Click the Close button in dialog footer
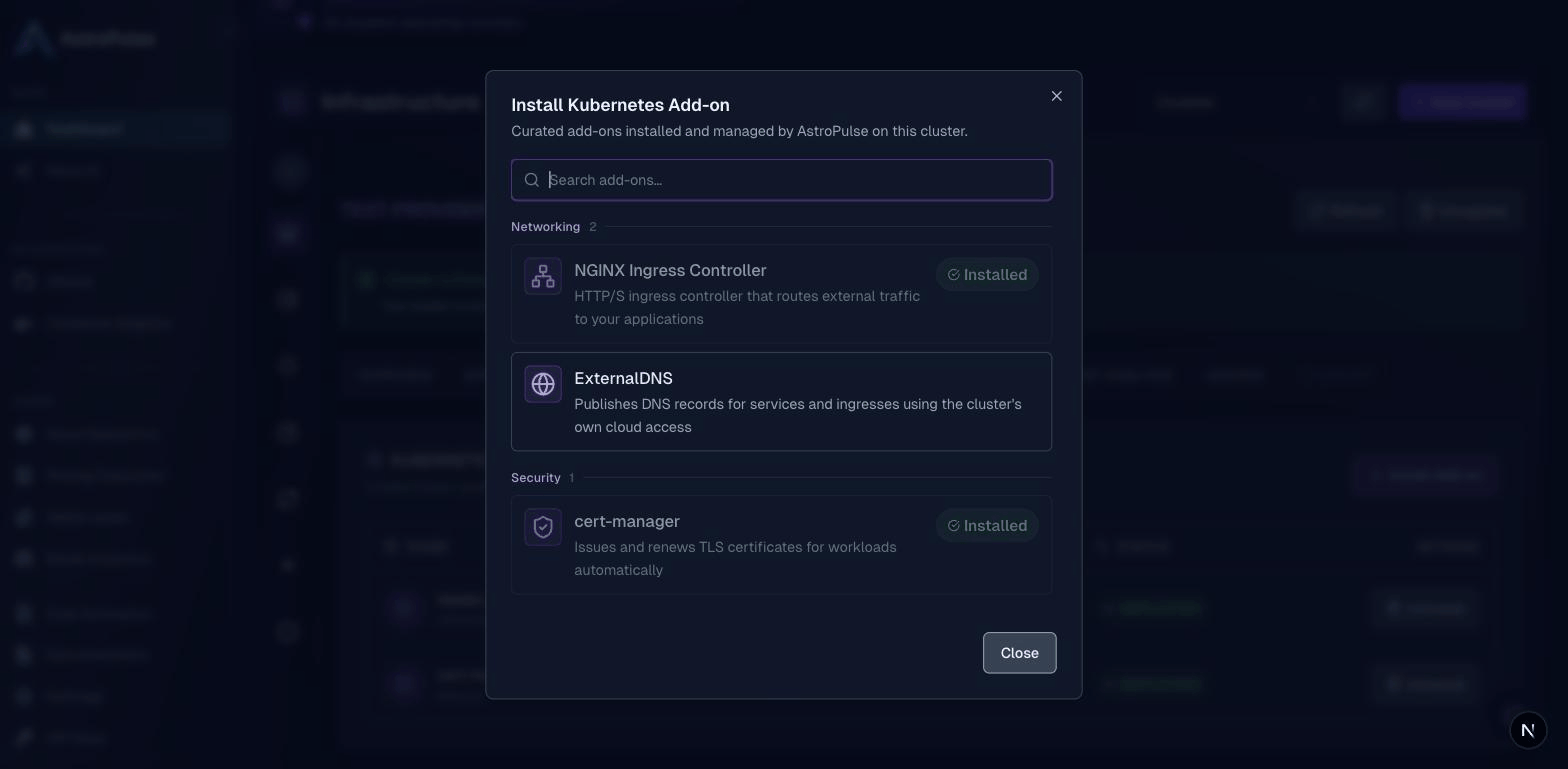Screen dimensions: 1568x769 pyautogui.click(x=1019, y=653)
